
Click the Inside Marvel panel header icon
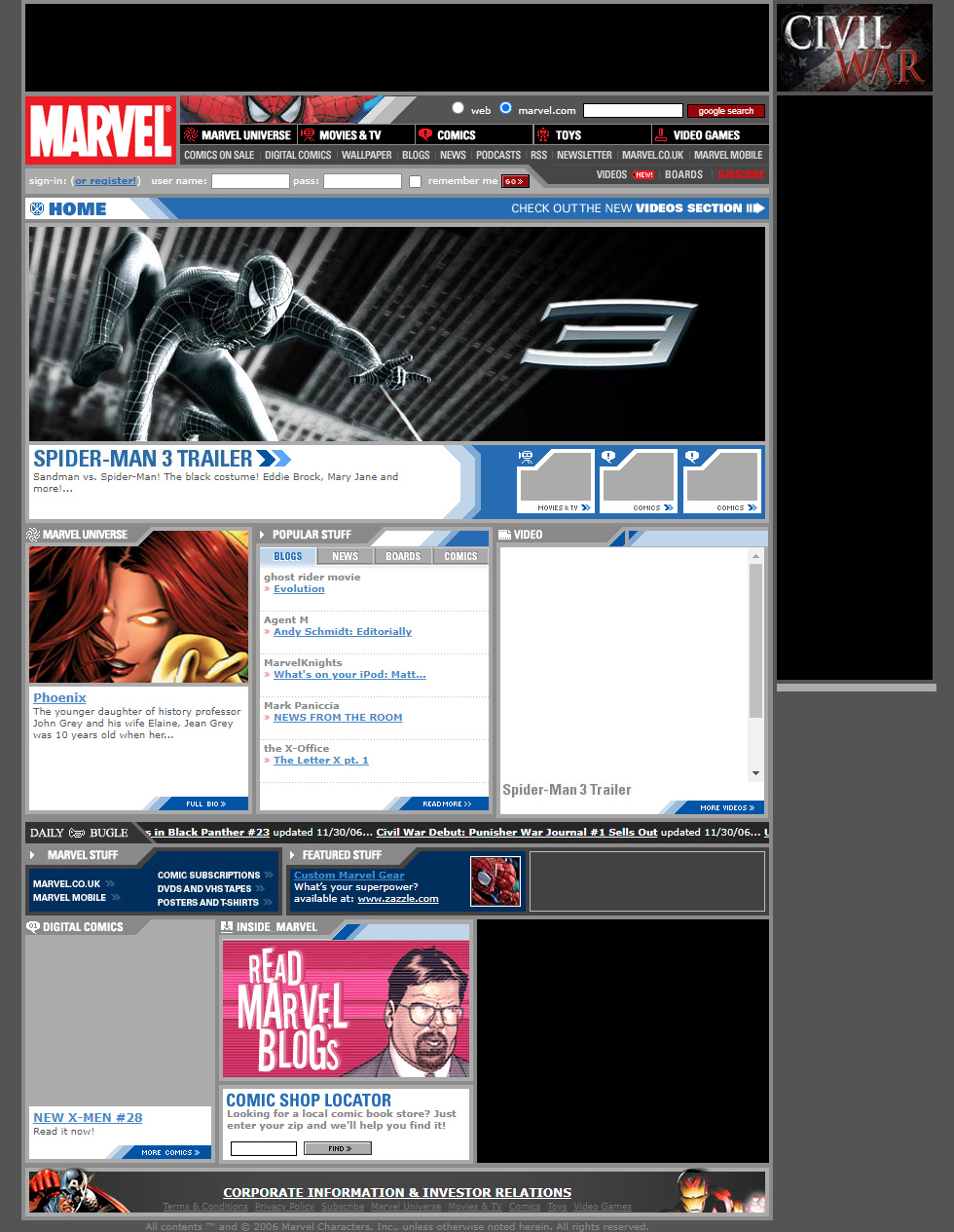[x=227, y=927]
